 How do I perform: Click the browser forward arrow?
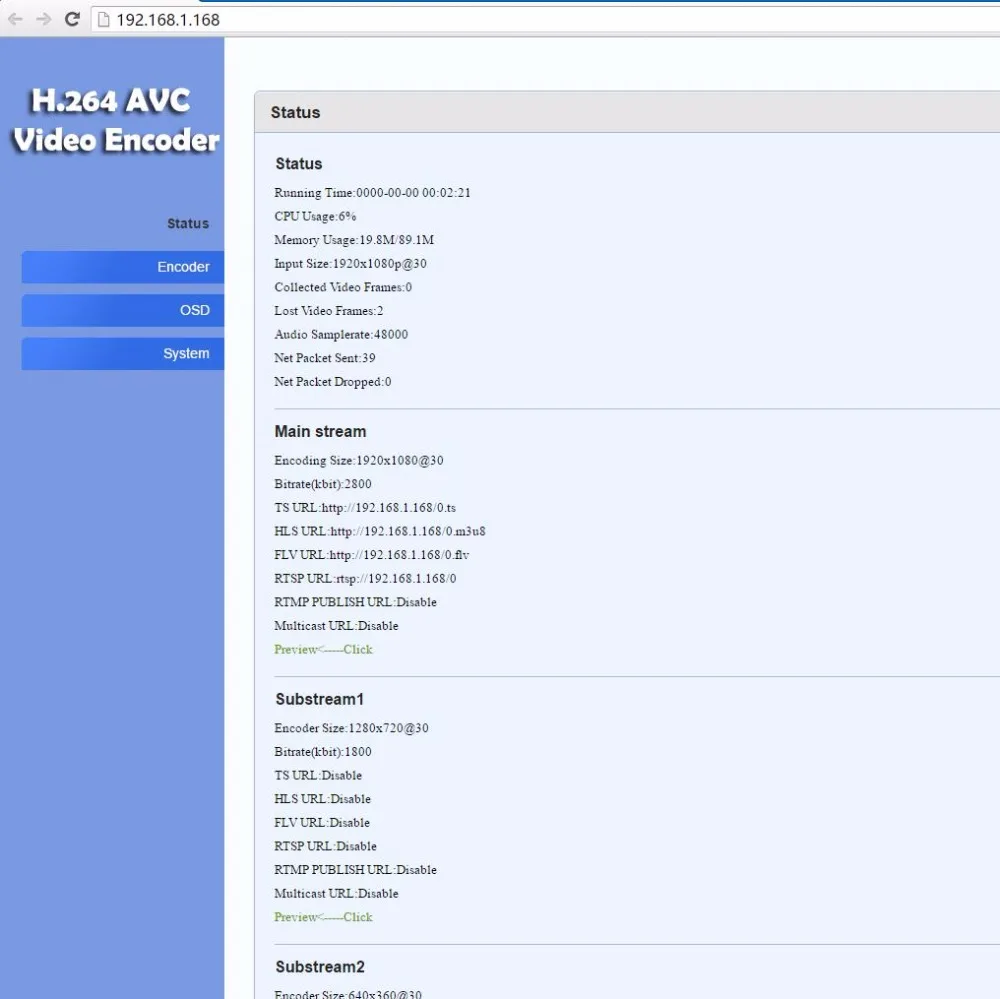tap(43, 19)
